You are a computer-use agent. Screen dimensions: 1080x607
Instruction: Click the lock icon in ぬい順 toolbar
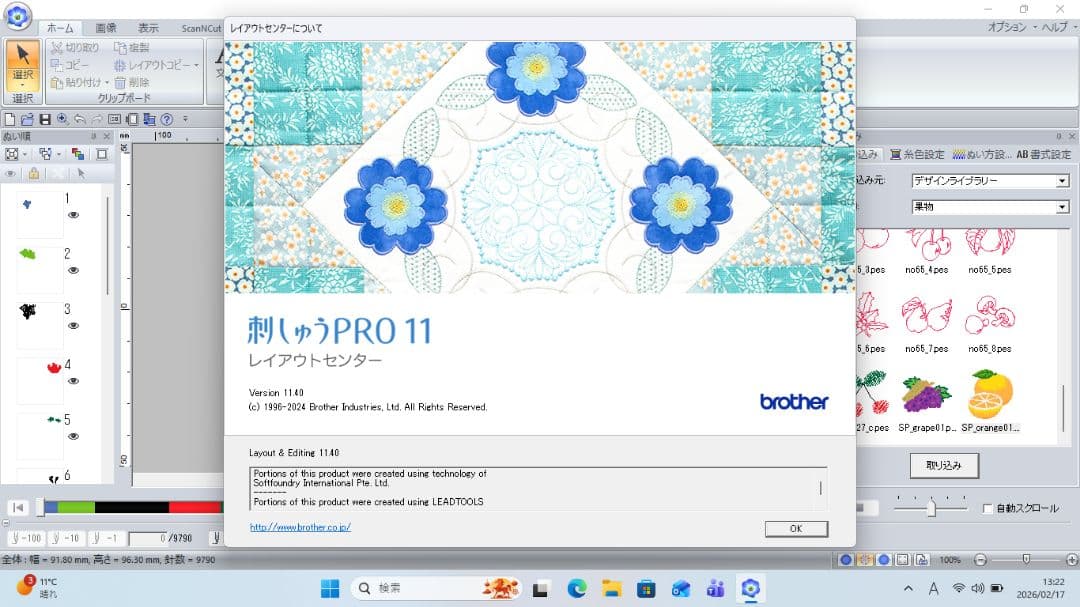click(33, 174)
